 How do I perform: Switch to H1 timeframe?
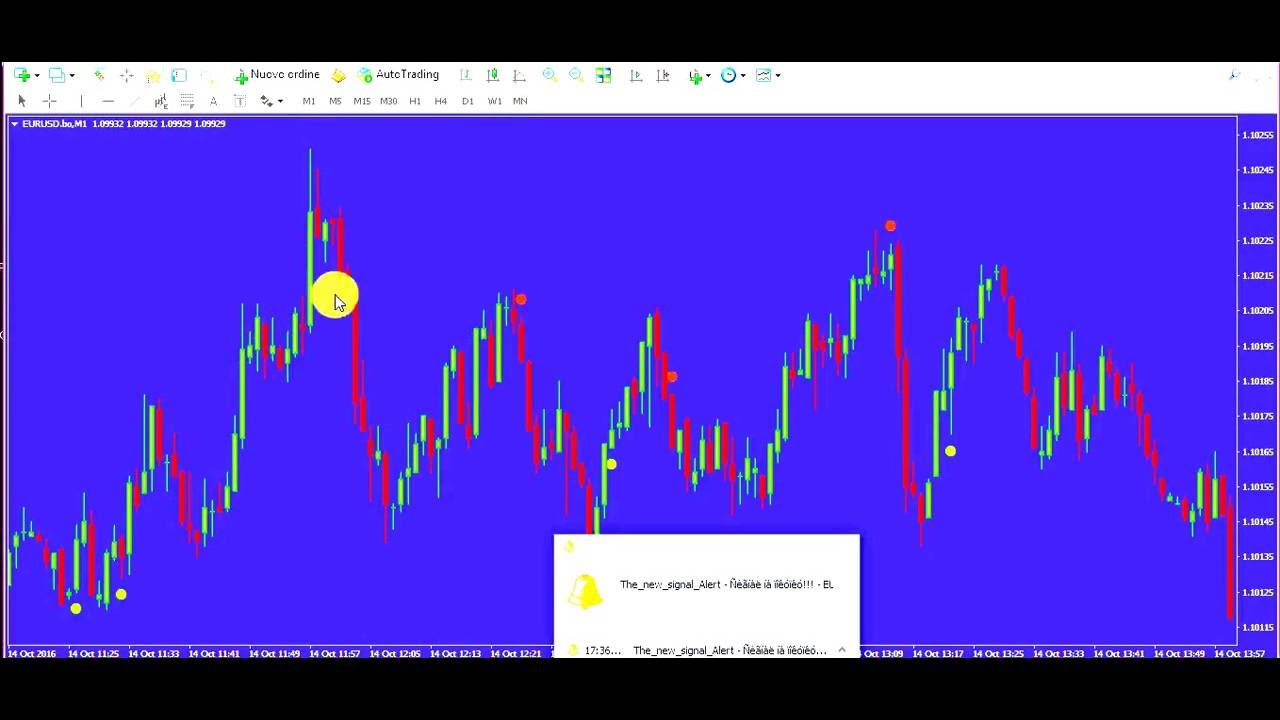click(x=415, y=101)
